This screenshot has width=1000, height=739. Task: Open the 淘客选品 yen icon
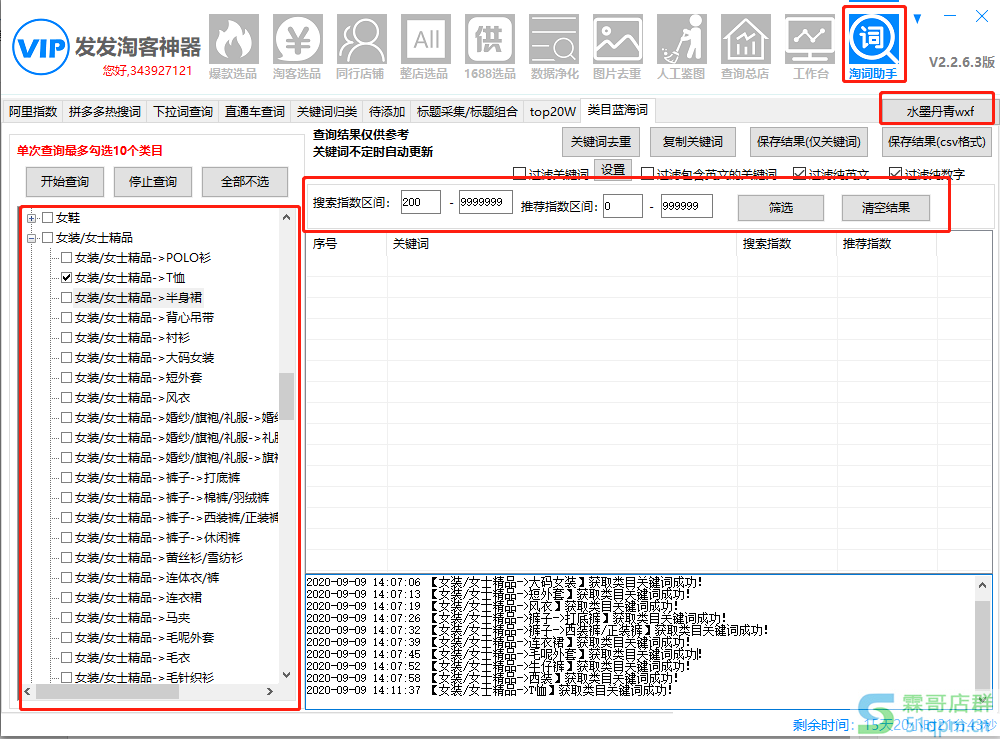[x=297, y=45]
